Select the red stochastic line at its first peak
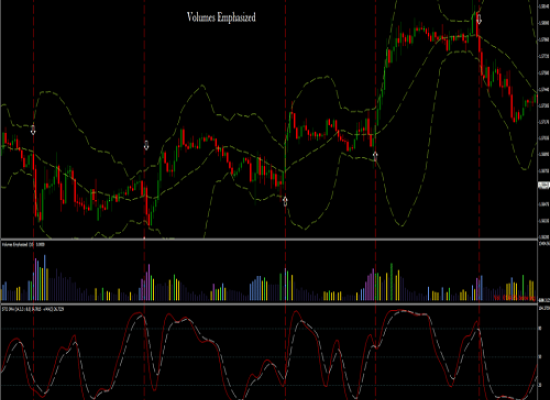Screen dimensions: 550x400 tap(15, 339)
